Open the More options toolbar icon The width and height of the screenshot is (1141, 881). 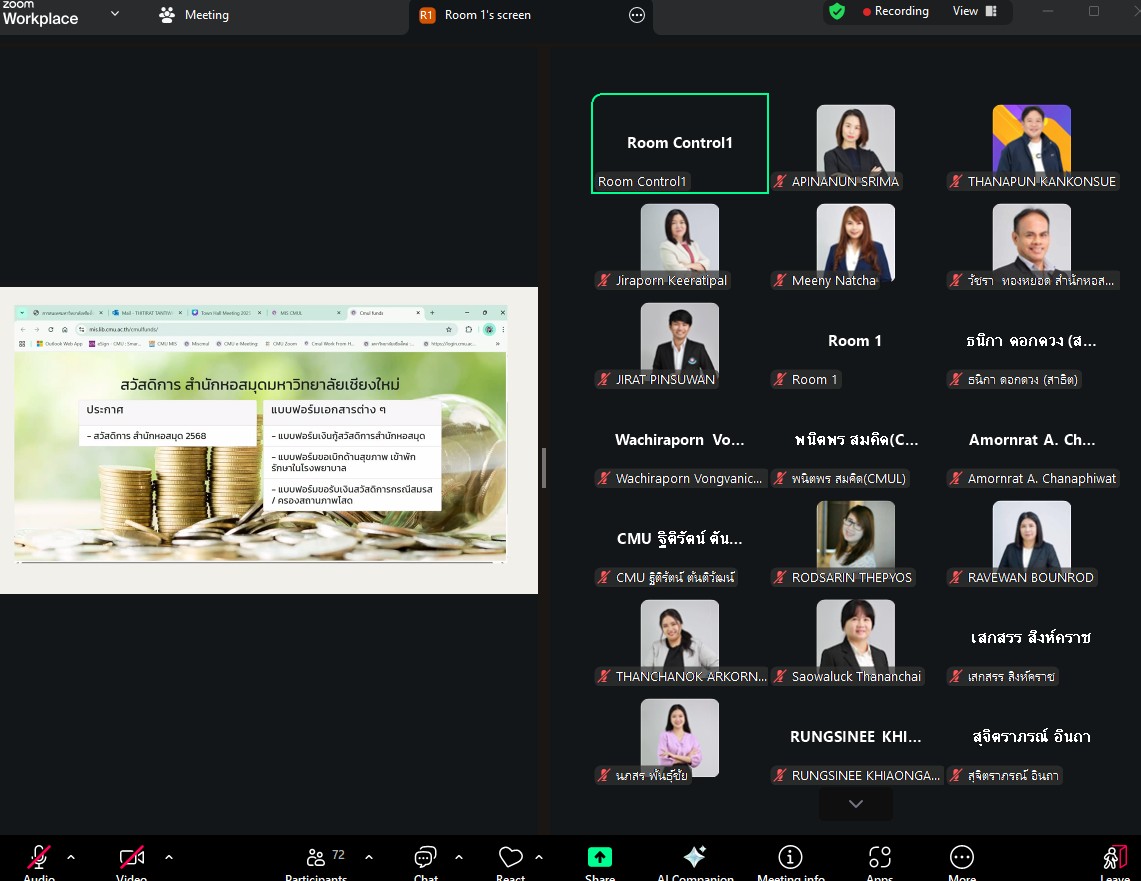(962, 857)
